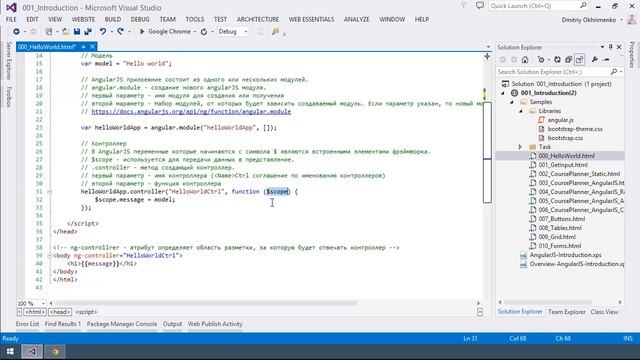The width and height of the screenshot is (640, 360).
Task: Select 010_Forms.html in Solution Explorer
Action: point(560,246)
